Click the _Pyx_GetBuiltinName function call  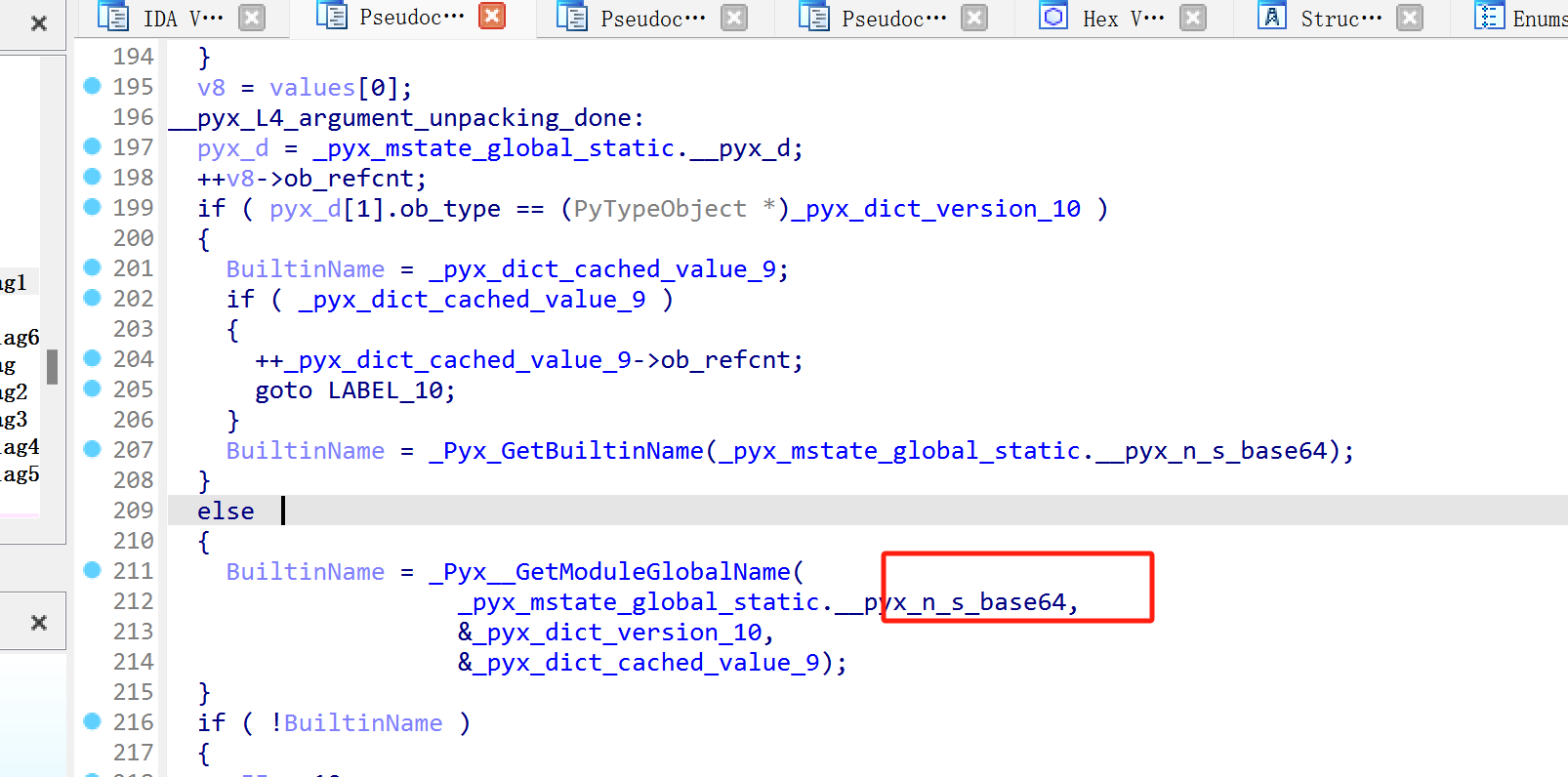(565, 451)
